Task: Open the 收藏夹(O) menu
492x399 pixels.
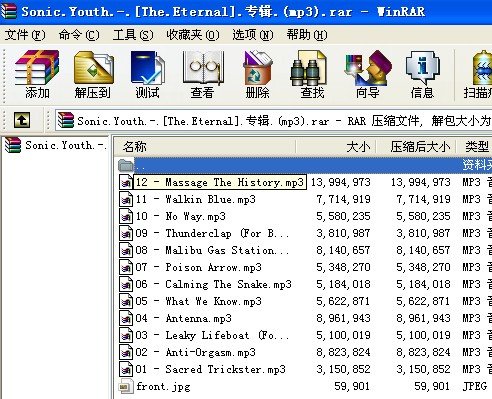Action: click(x=193, y=35)
